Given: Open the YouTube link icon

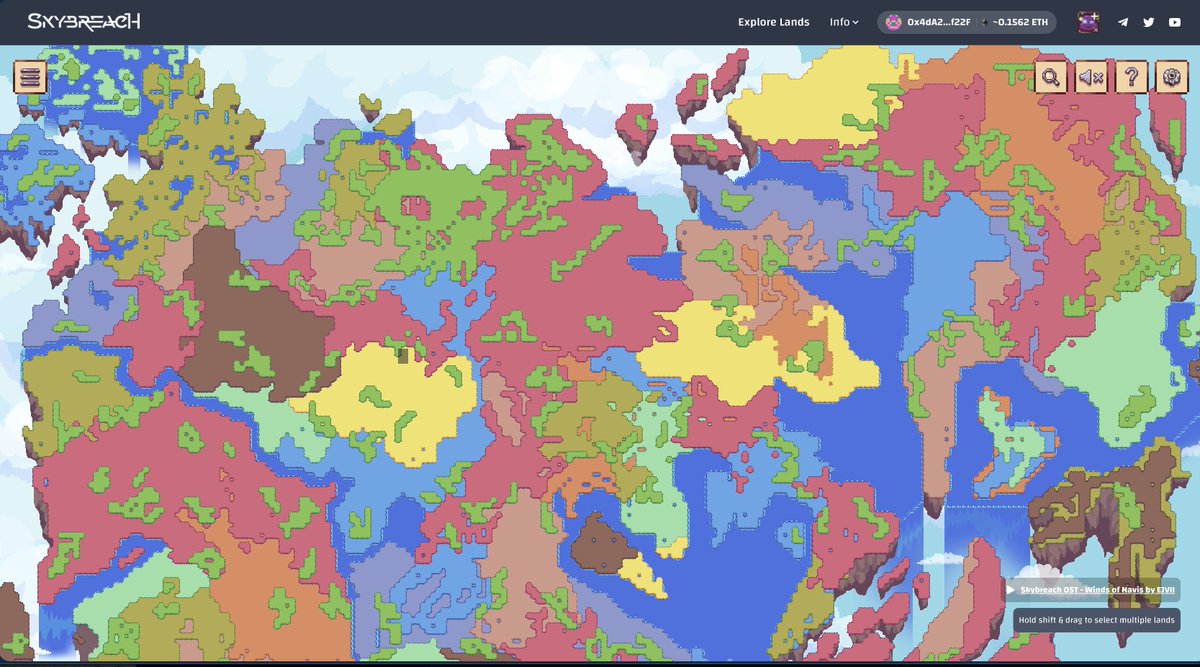Looking at the screenshot, I should point(1175,22).
